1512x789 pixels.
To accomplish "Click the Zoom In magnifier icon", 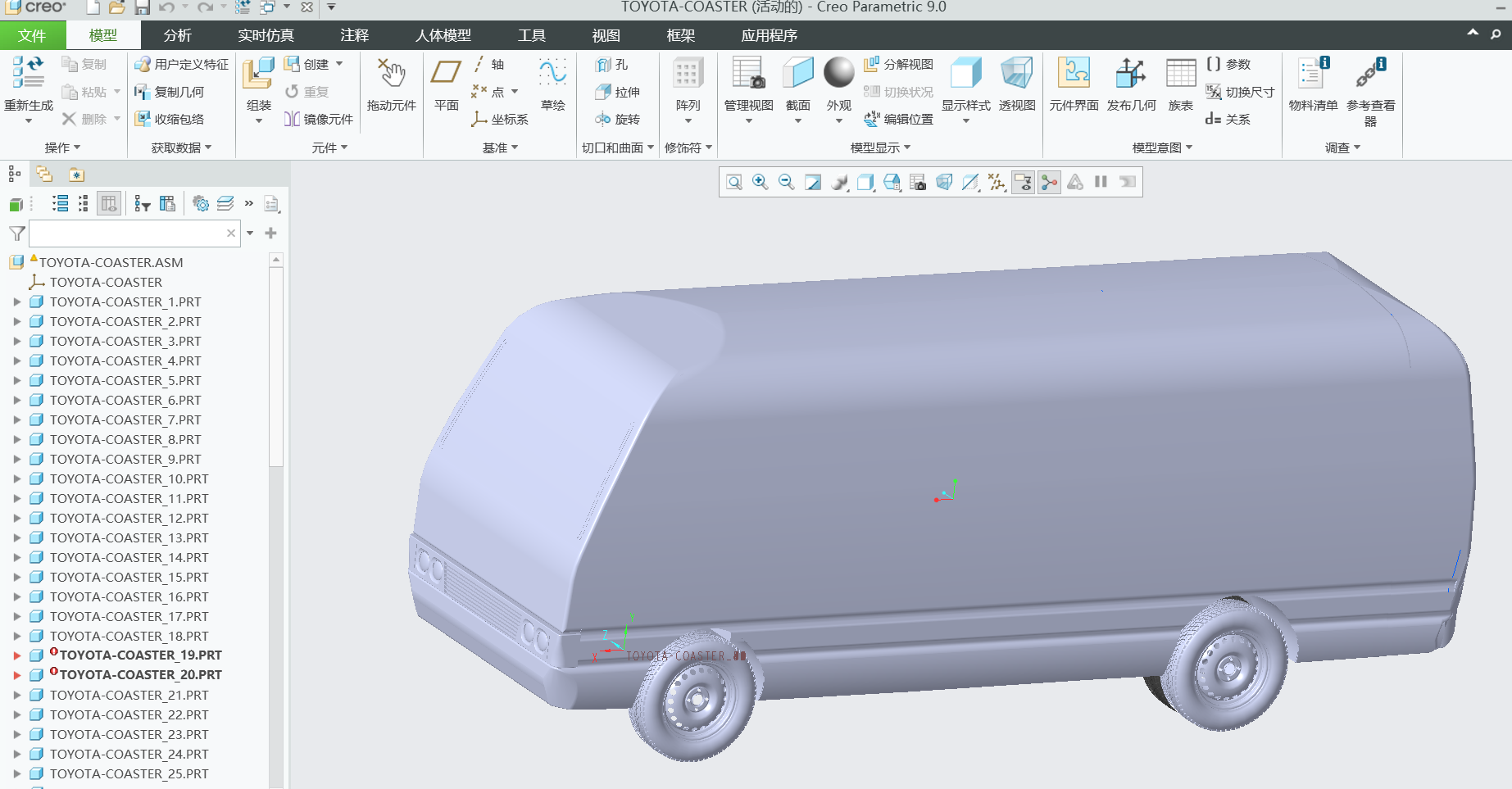I will coord(761,182).
